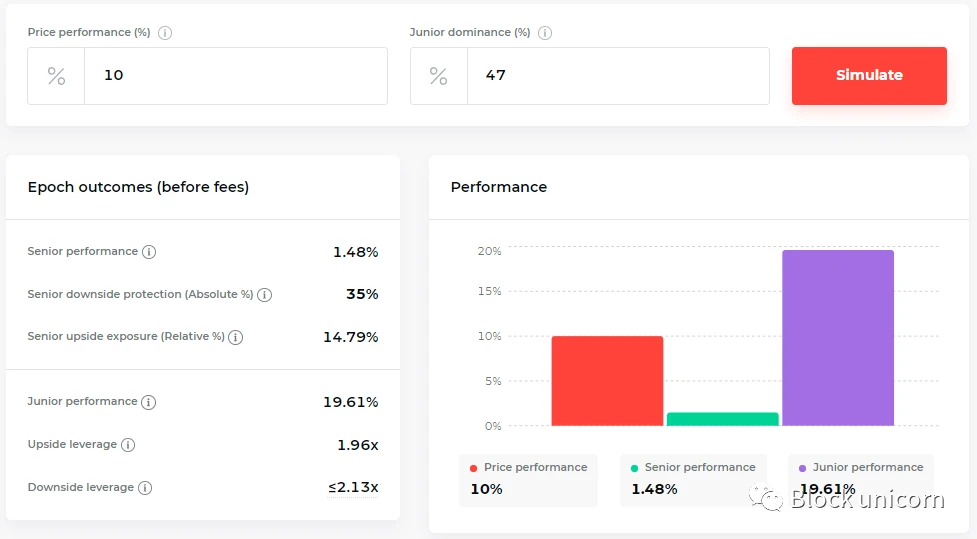
Task: Click percent symbol in Price performance field
Action: (56, 76)
